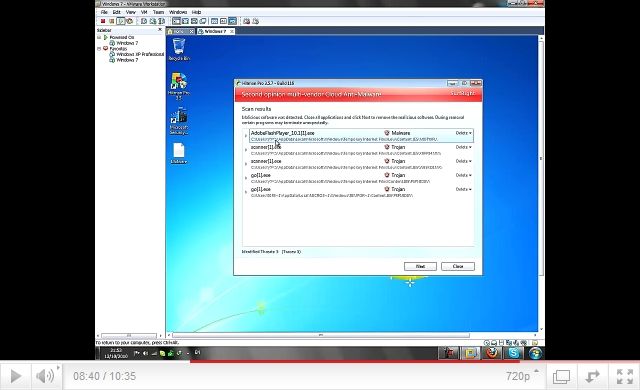640x390 pixels.
Task: Click the Take Snapshot toolbar icon
Action: coord(144,21)
